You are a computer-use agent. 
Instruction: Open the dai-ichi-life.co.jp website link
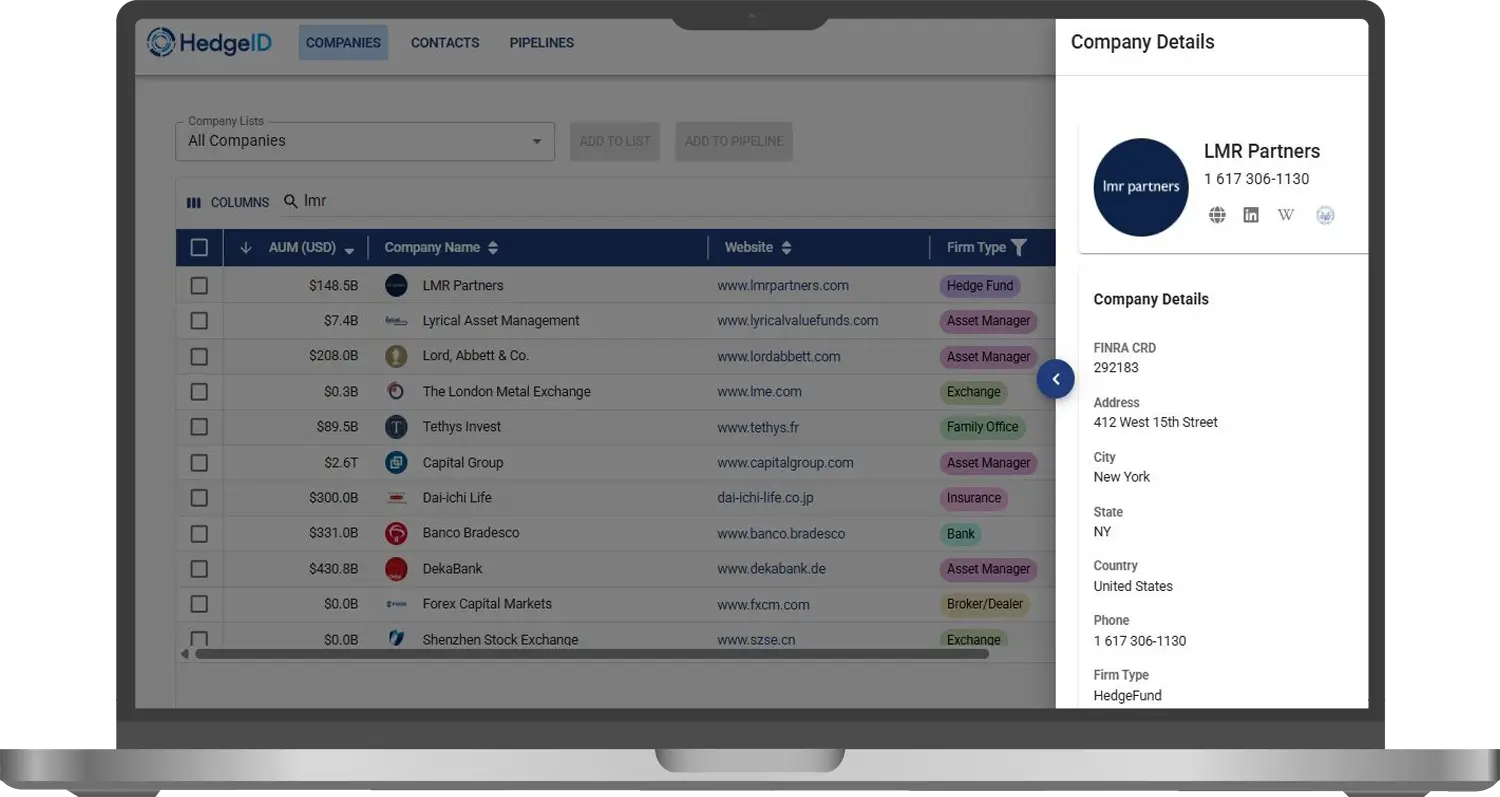(x=765, y=498)
